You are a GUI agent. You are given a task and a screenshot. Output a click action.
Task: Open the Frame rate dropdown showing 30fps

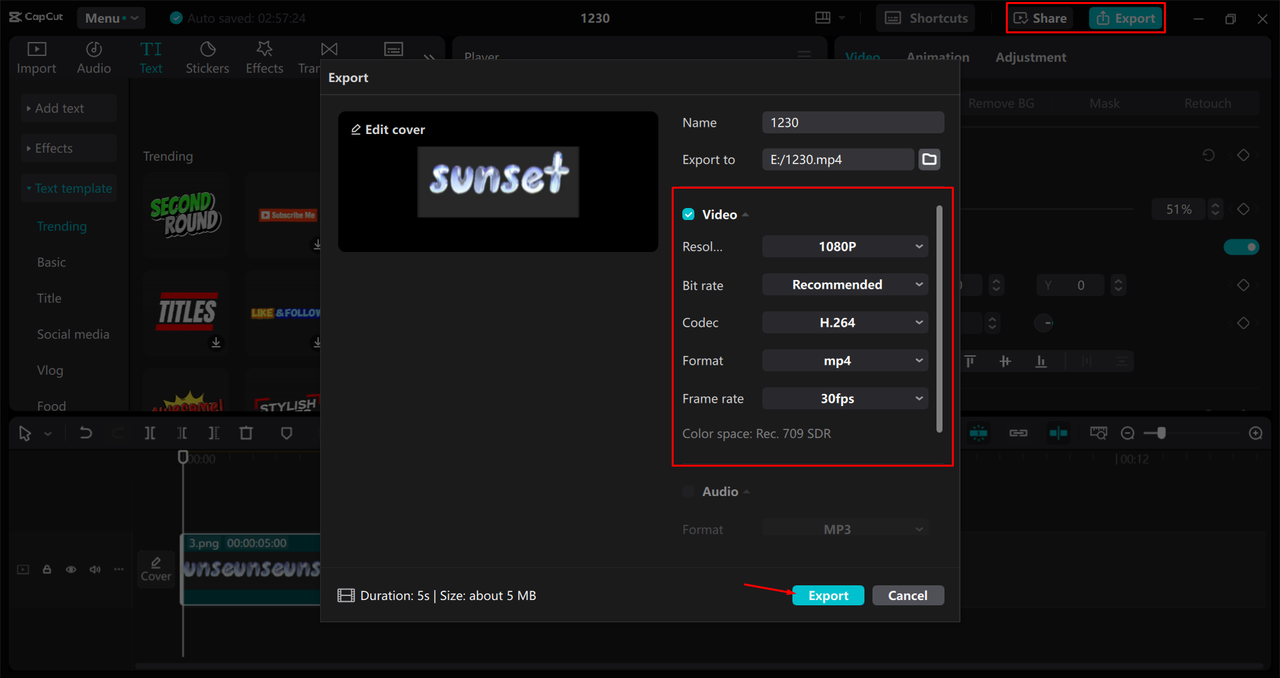[845, 398]
